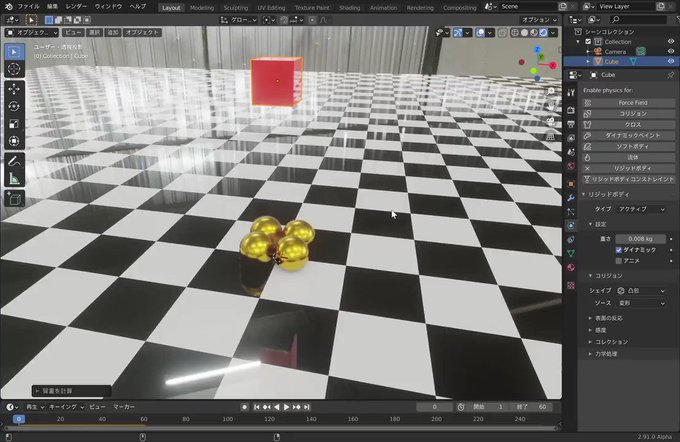The image size is (680, 442).
Task: Hide the Collection with its eye icon
Action: click(x=670, y=42)
